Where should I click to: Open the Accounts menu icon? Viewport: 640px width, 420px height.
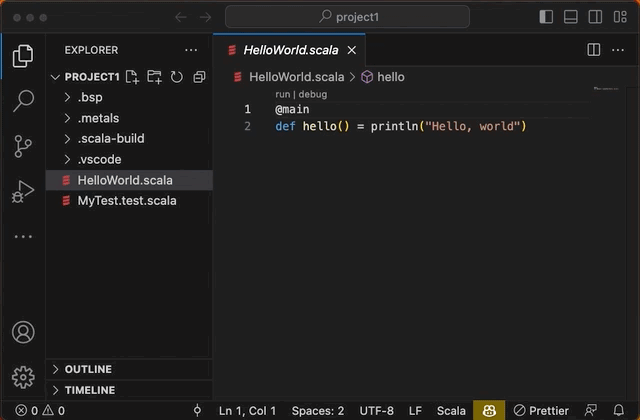tap(23, 332)
